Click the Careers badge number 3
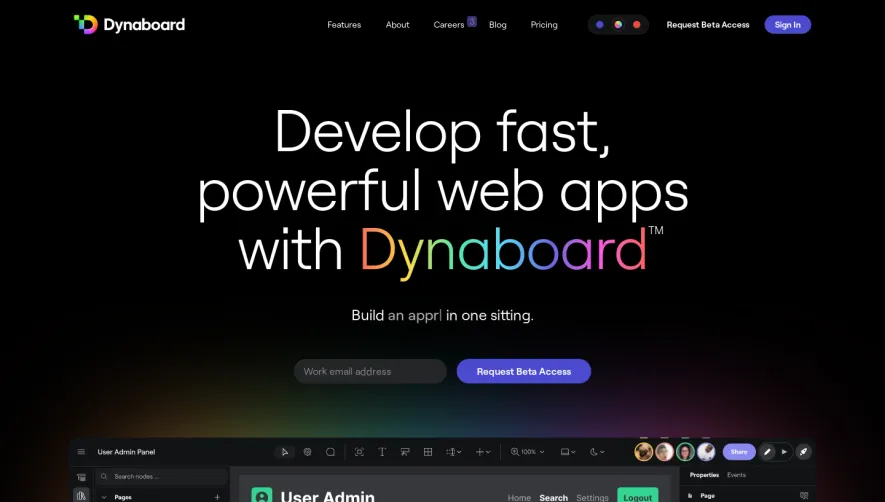 point(472,21)
